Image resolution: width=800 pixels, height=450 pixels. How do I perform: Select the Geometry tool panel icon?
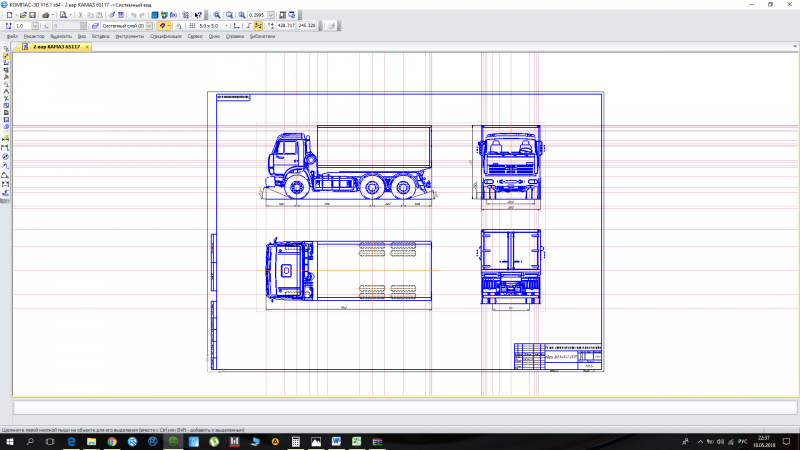[x=6, y=56]
